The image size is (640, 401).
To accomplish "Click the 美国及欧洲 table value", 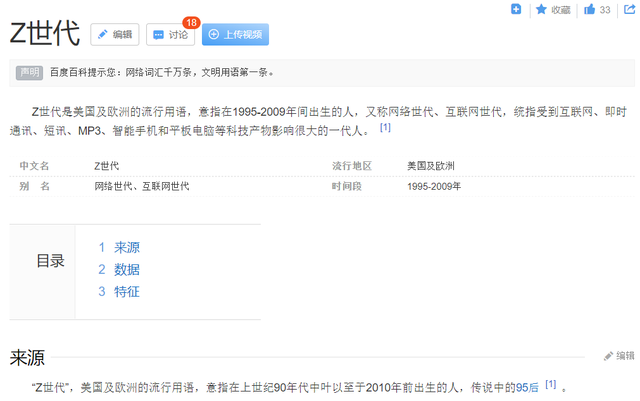I will click(431, 166).
